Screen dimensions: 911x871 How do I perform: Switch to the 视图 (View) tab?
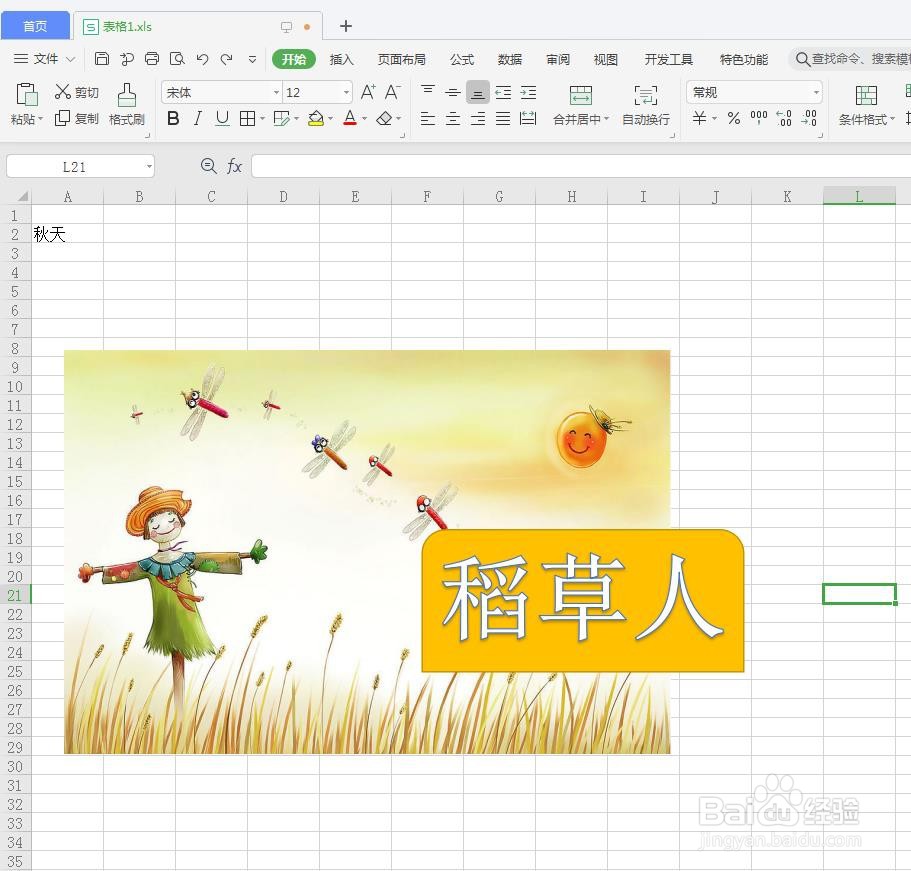click(605, 59)
